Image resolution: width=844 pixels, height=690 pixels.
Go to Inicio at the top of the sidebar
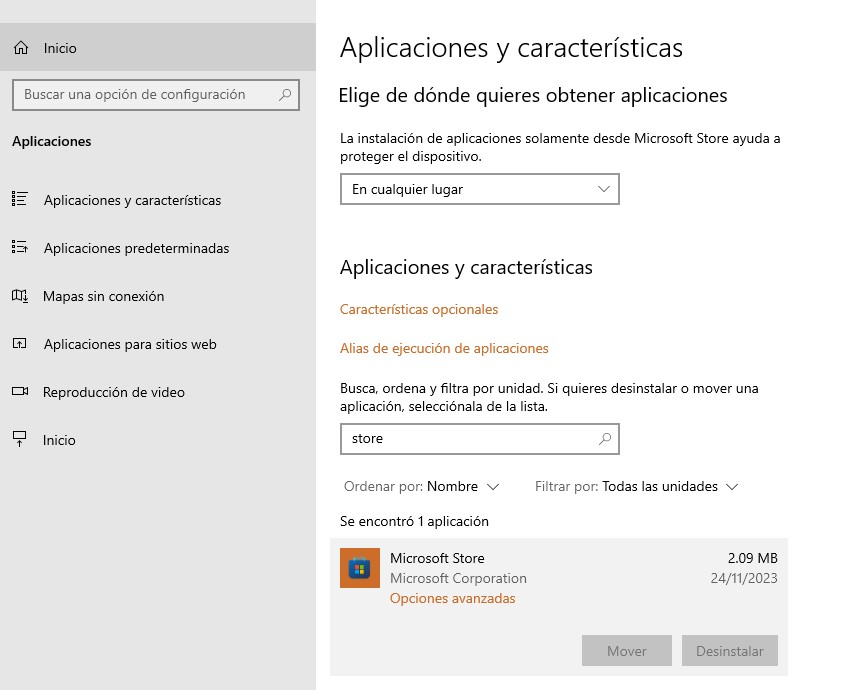tap(158, 48)
